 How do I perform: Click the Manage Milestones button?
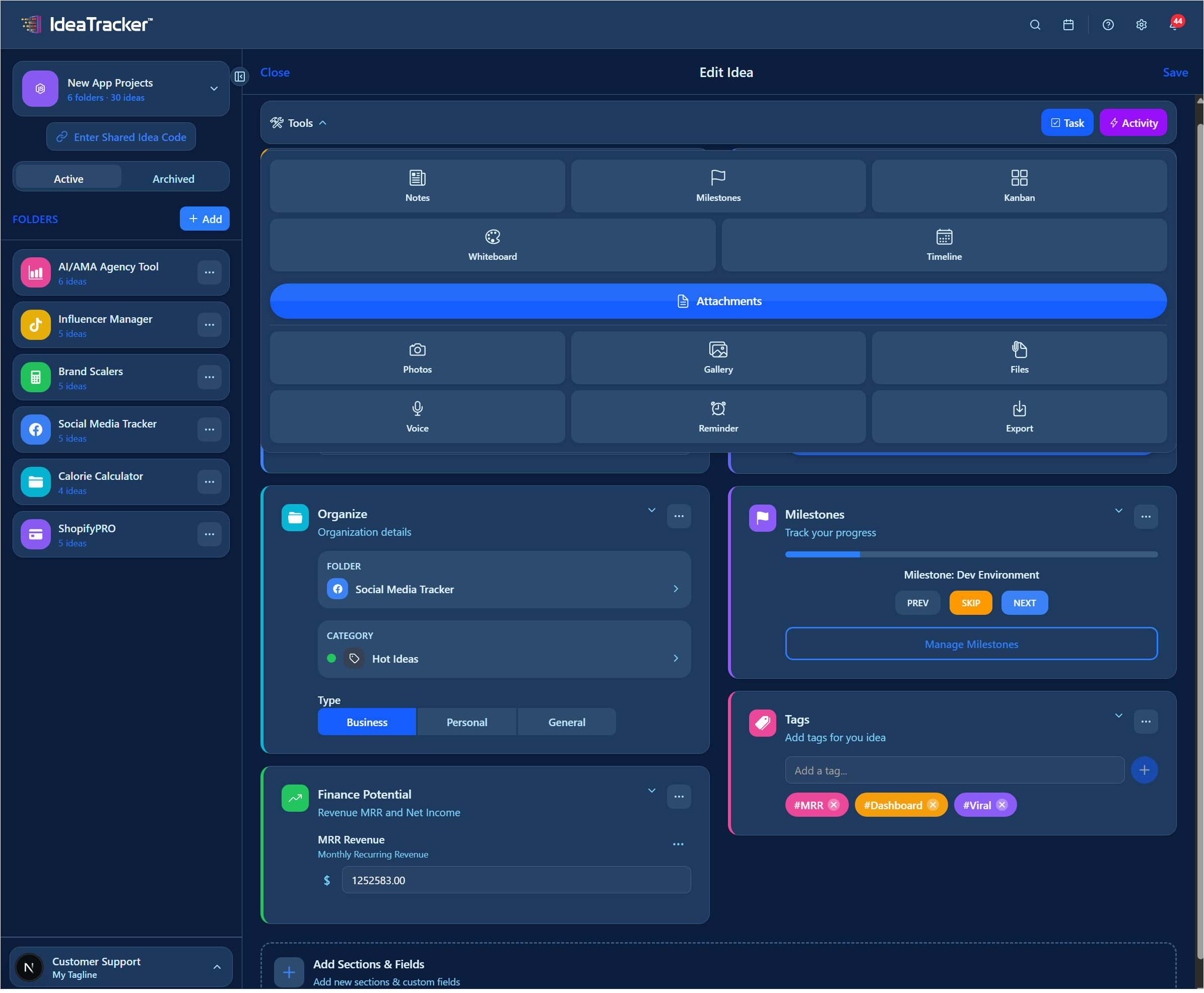pyautogui.click(x=971, y=644)
